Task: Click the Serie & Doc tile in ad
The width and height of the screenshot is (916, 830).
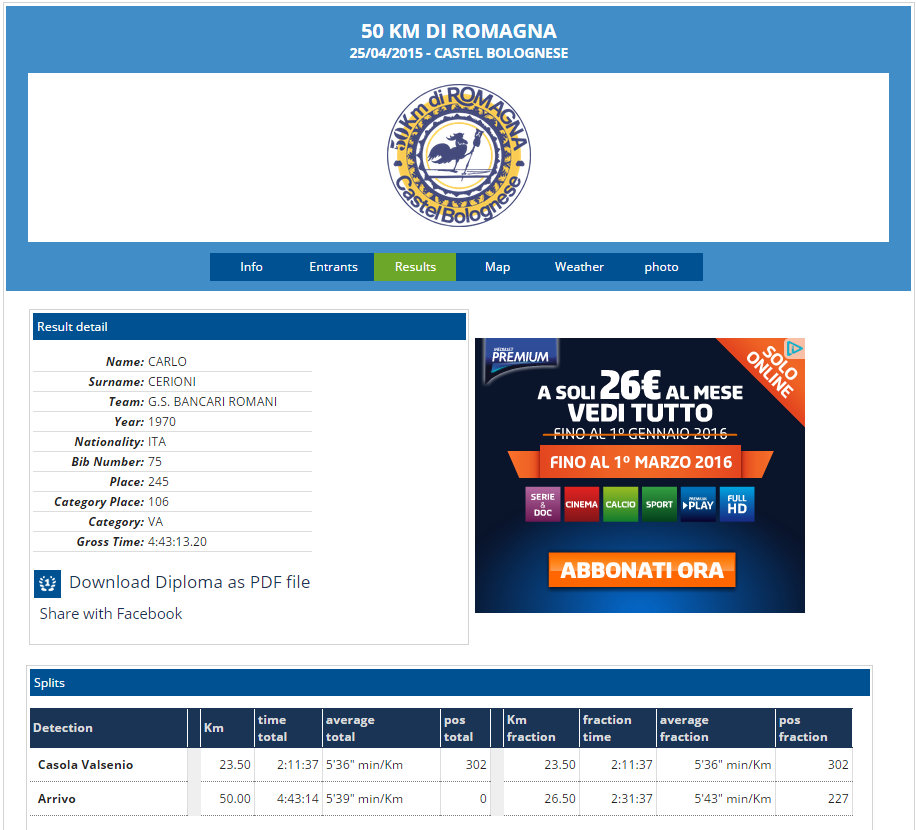Action: [543, 504]
